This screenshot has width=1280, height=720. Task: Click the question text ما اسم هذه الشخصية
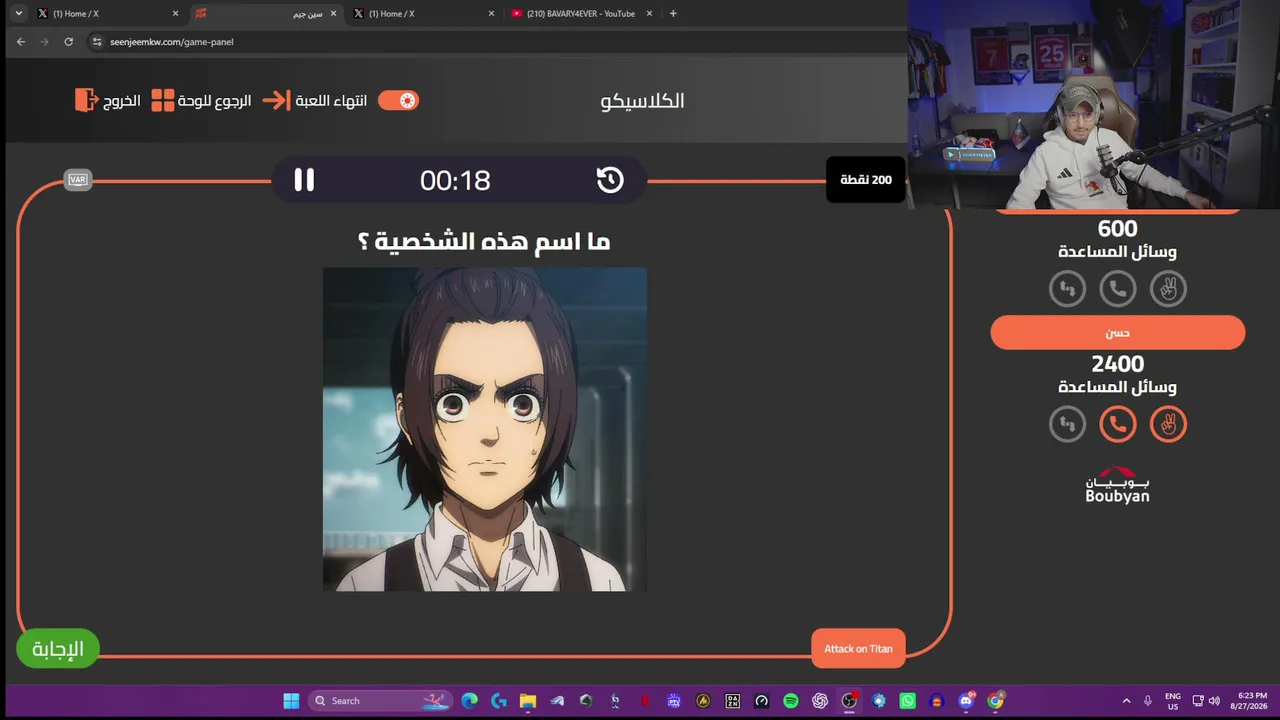pyautogui.click(x=484, y=241)
